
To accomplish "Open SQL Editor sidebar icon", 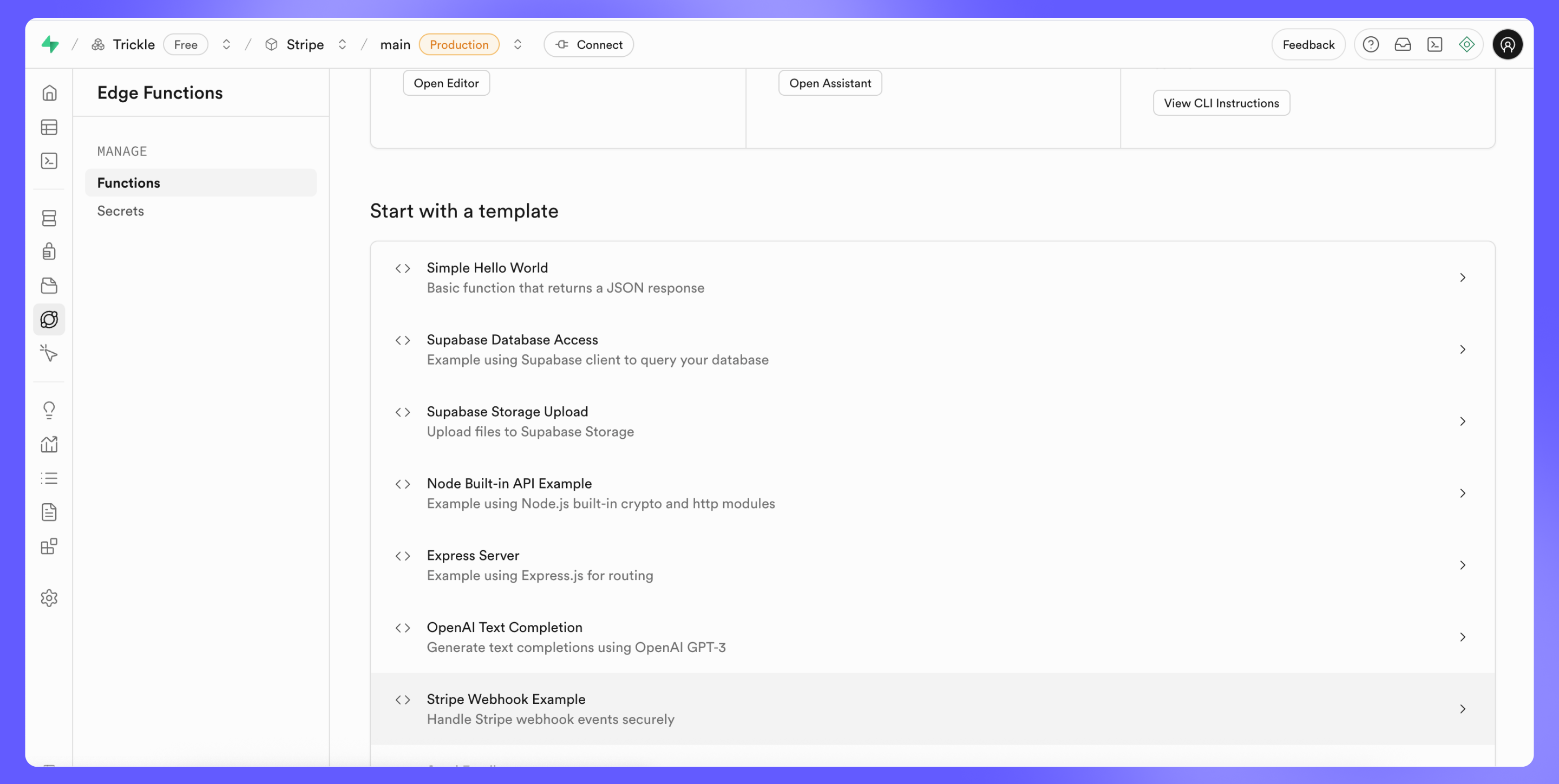I will (49, 161).
